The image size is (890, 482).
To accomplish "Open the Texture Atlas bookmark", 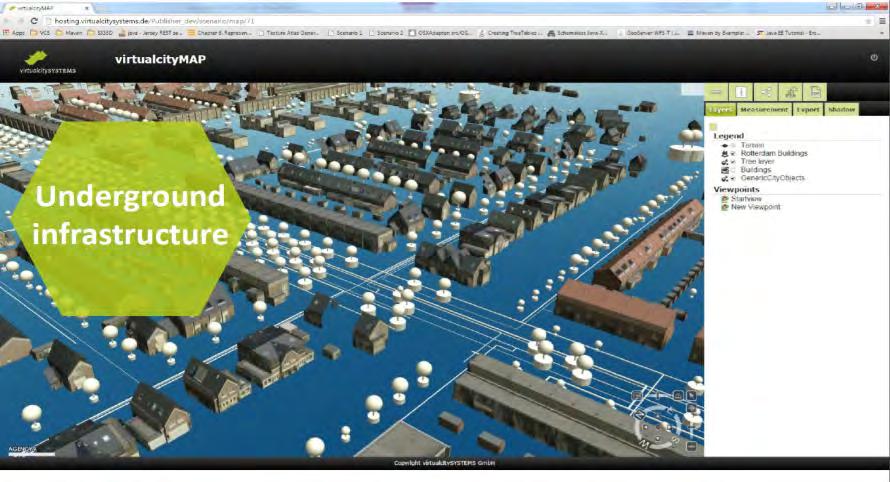I will 288,33.
